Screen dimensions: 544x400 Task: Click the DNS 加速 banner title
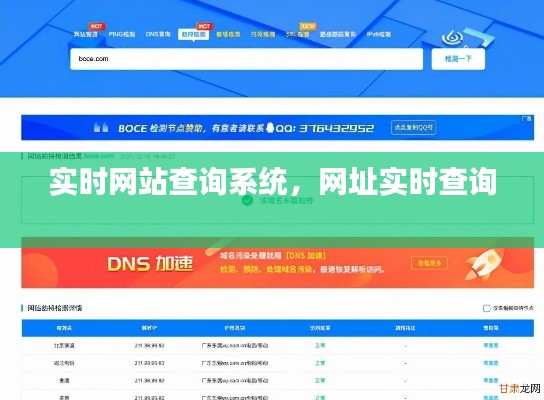(150, 264)
